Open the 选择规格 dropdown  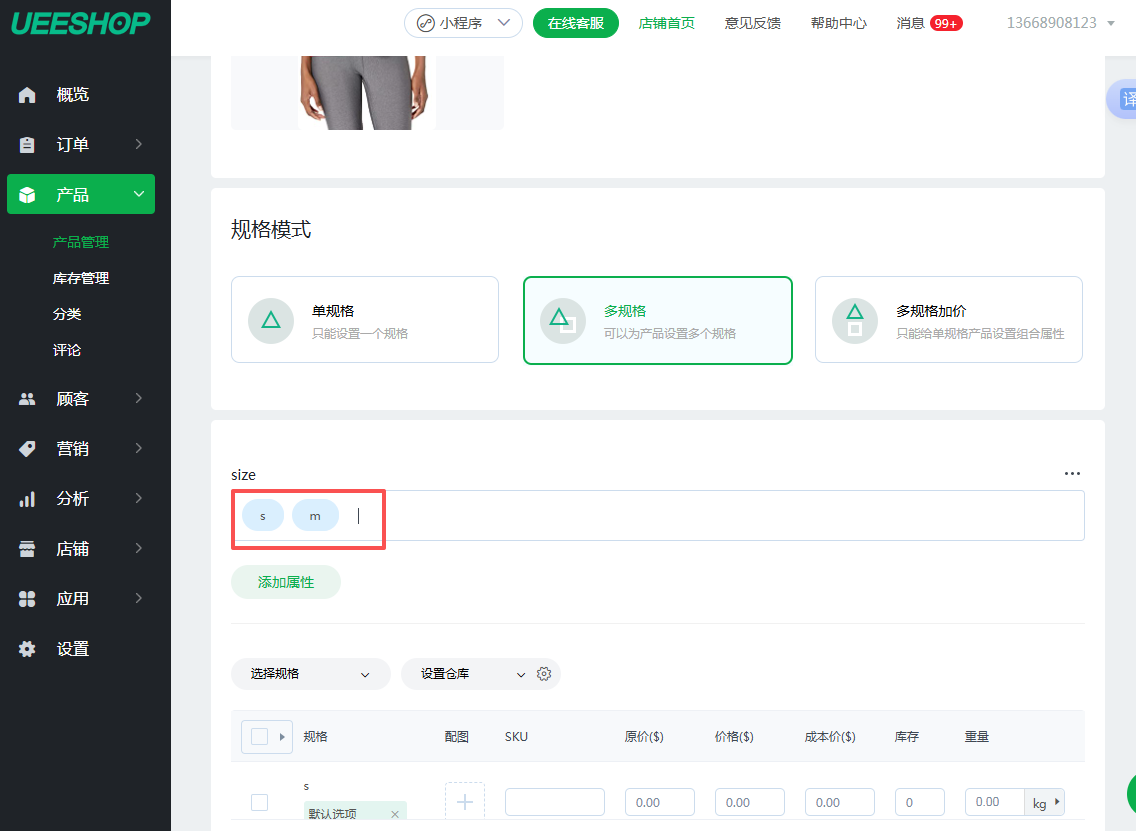310,674
